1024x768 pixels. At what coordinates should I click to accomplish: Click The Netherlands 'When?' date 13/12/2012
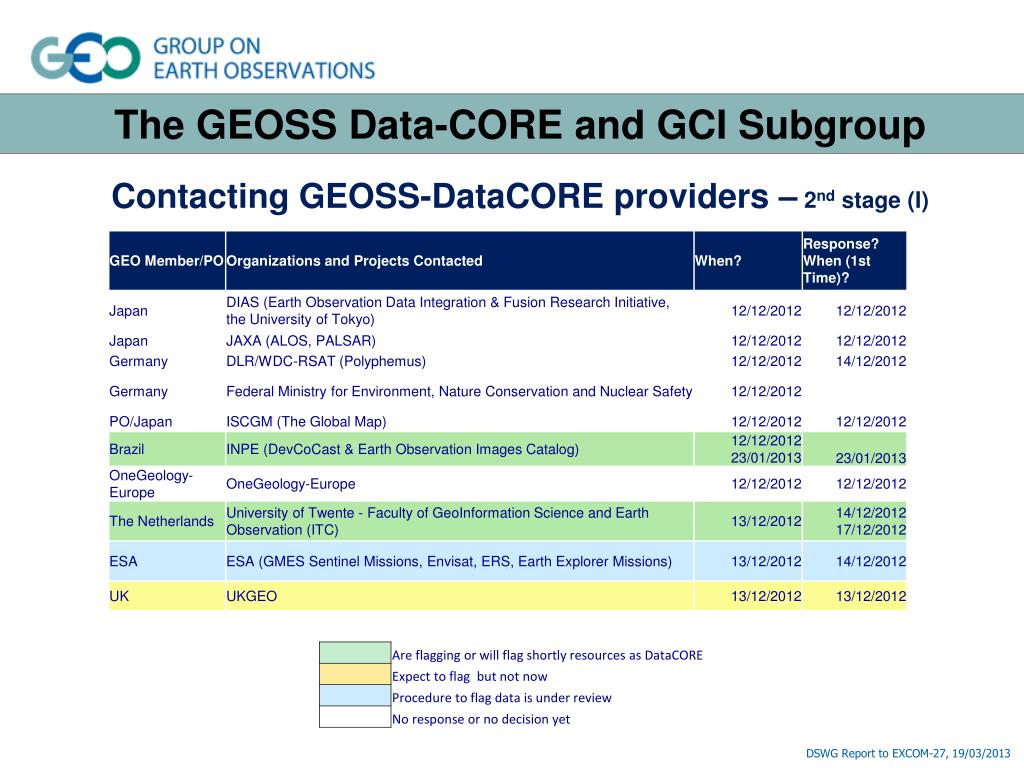point(765,521)
